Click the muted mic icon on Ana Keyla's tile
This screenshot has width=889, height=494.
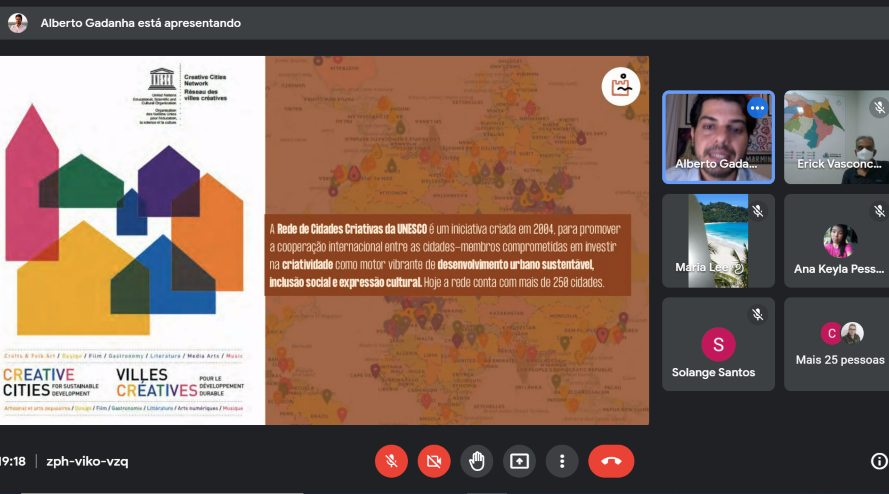(879, 211)
